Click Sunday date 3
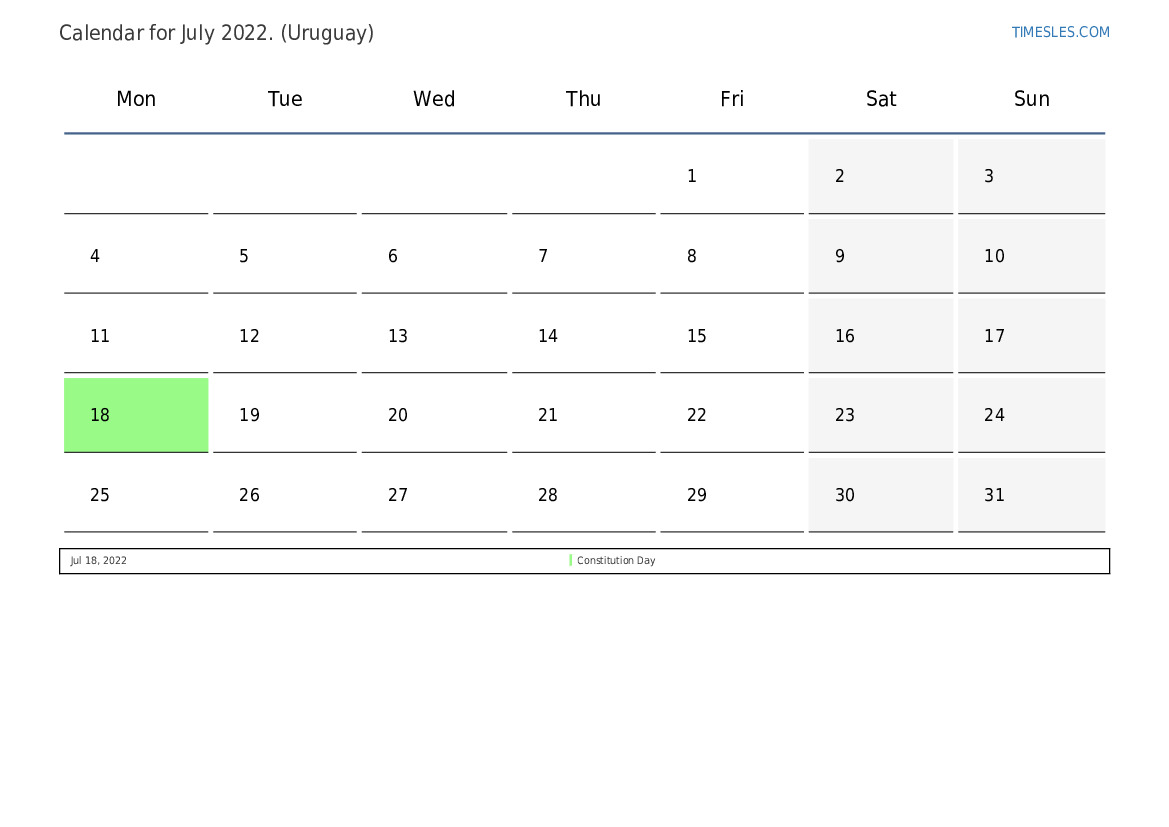This screenshot has width=1169, height=827. pyautogui.click(x=1031, y=176)
